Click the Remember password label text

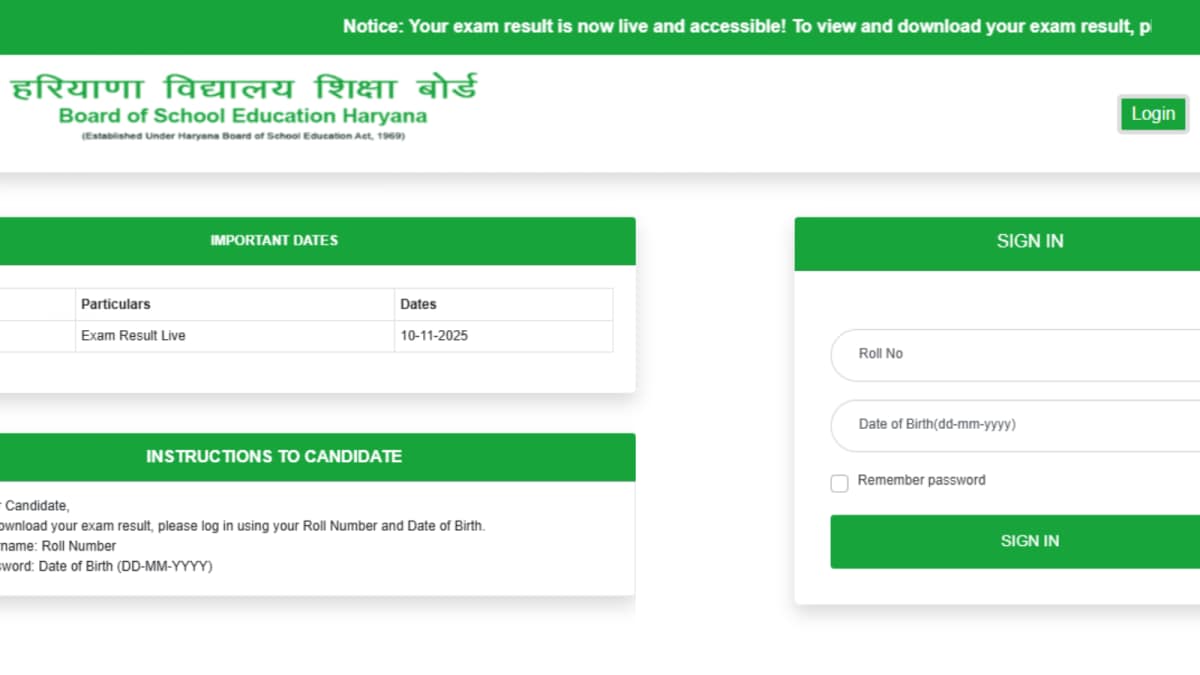pyautogui.click(x=921, y=480)
